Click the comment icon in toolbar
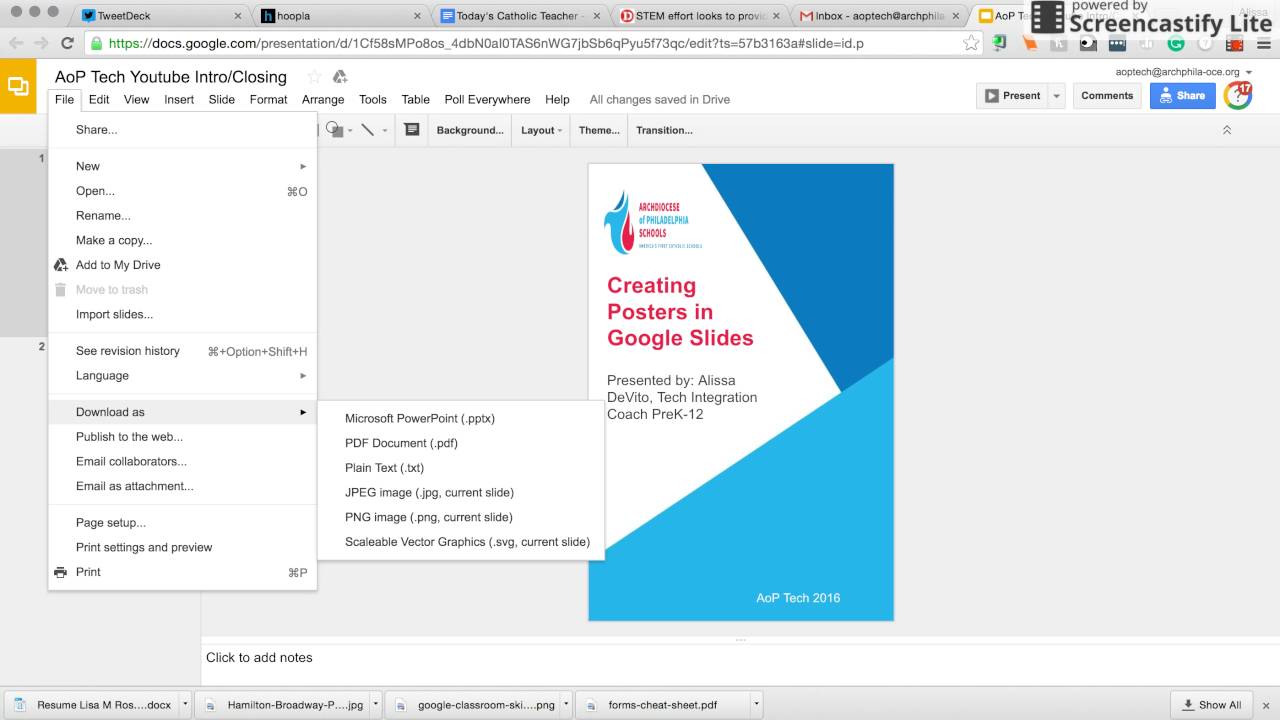This screenshot has width=1280, height=720. [x=411, y=130]
